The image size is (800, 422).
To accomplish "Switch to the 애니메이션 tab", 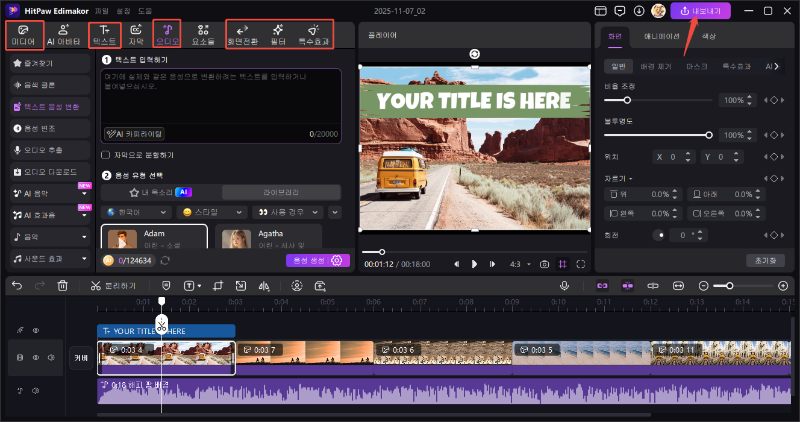I will (662, 36).
